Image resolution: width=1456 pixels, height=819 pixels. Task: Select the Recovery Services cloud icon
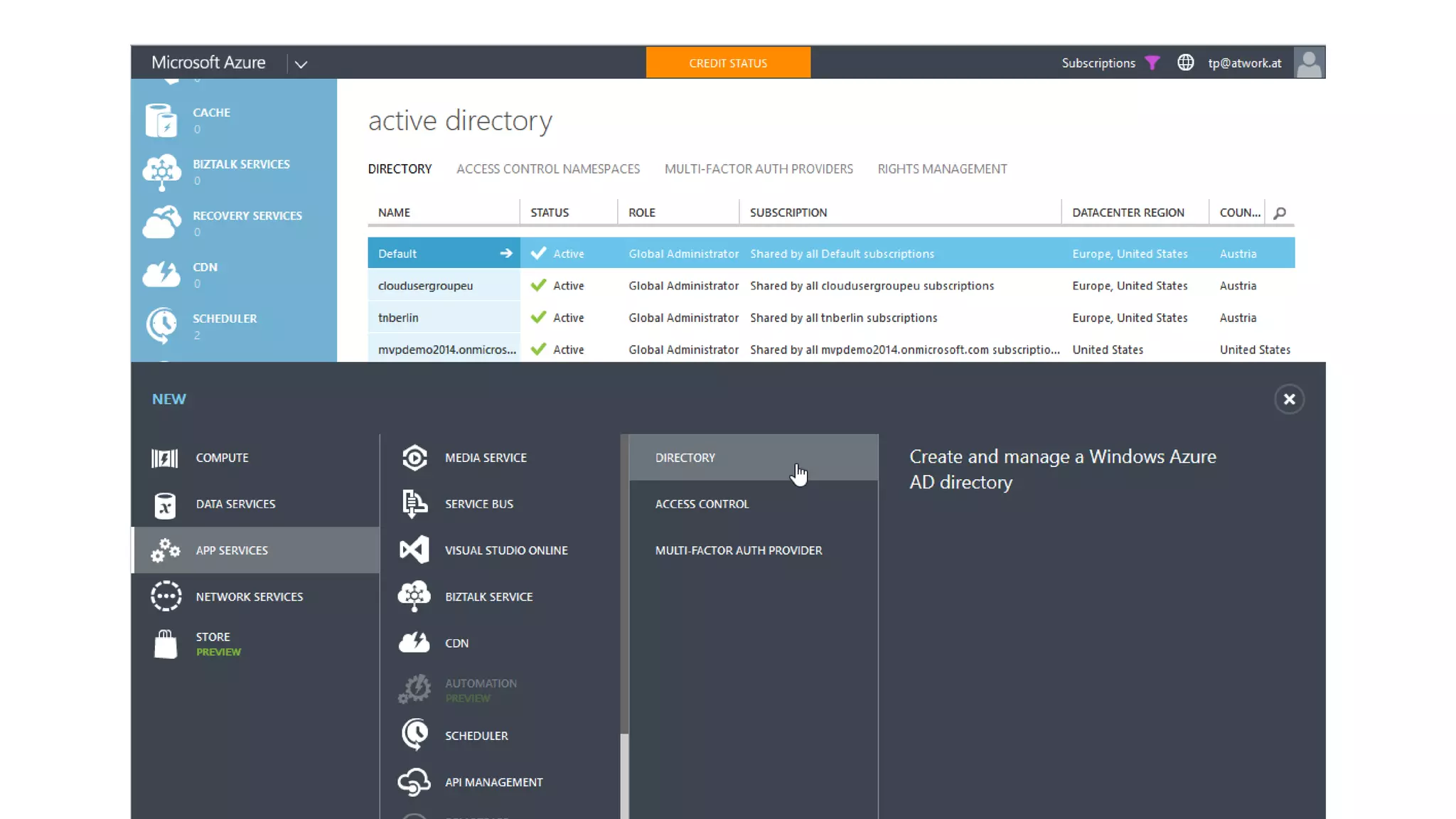click(x=161, y=223)
